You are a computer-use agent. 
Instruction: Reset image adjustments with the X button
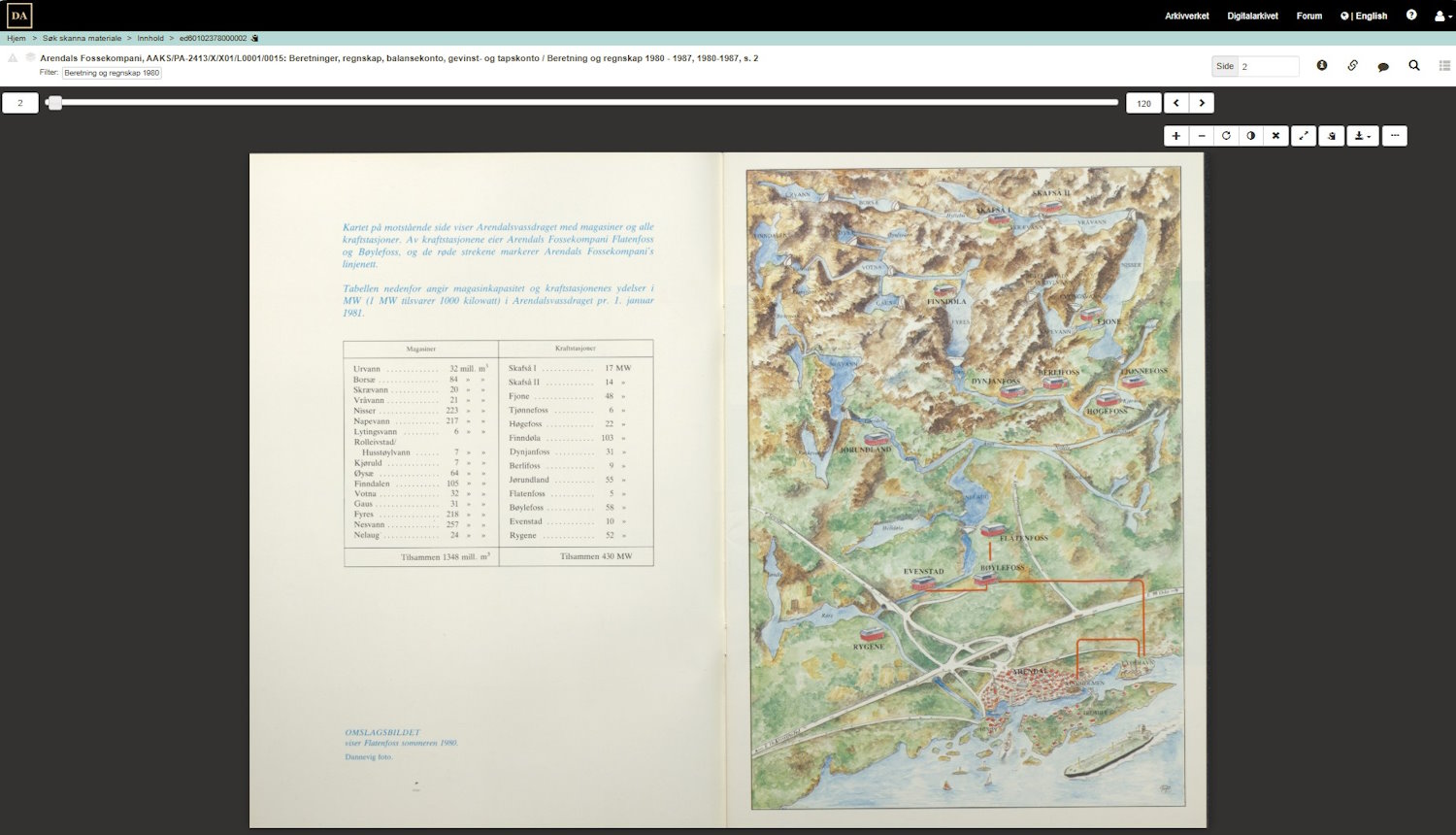click(1276, 136)
